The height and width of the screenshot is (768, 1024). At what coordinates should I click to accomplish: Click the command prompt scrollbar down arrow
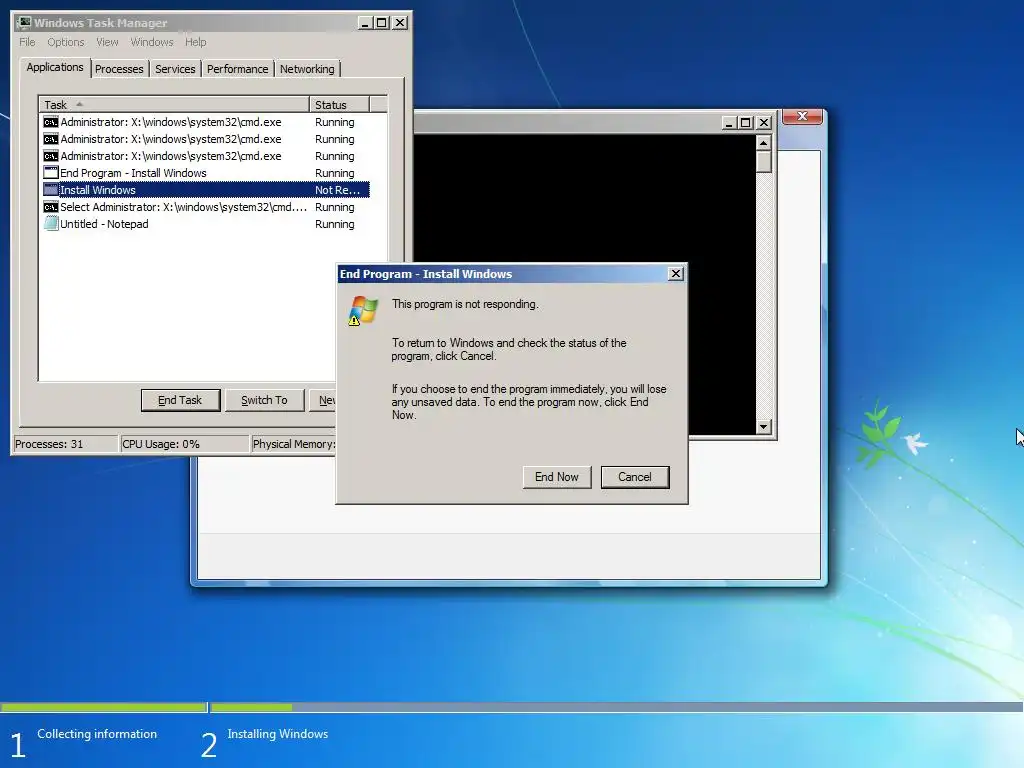[x=763, y=427]
